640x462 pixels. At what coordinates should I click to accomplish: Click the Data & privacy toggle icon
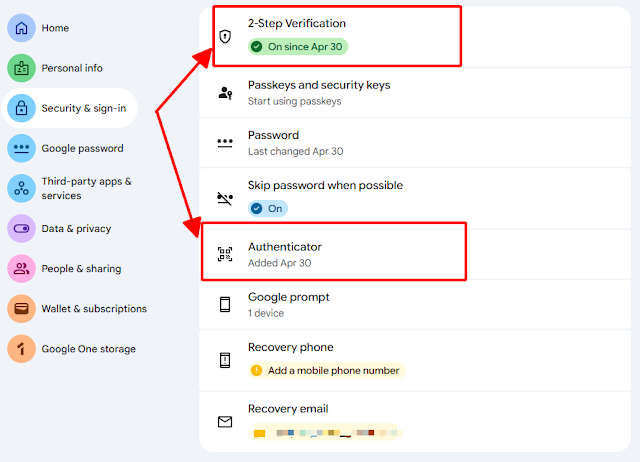coord(21,228)
